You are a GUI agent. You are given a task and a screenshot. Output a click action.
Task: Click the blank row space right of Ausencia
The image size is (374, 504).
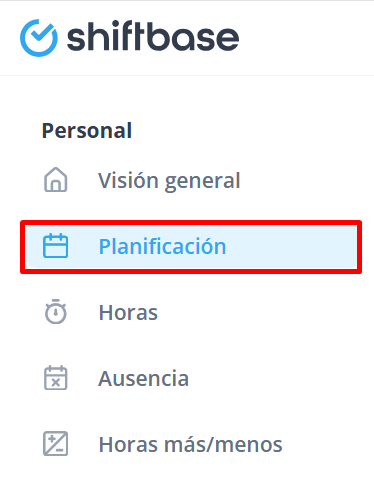(273, 378)
